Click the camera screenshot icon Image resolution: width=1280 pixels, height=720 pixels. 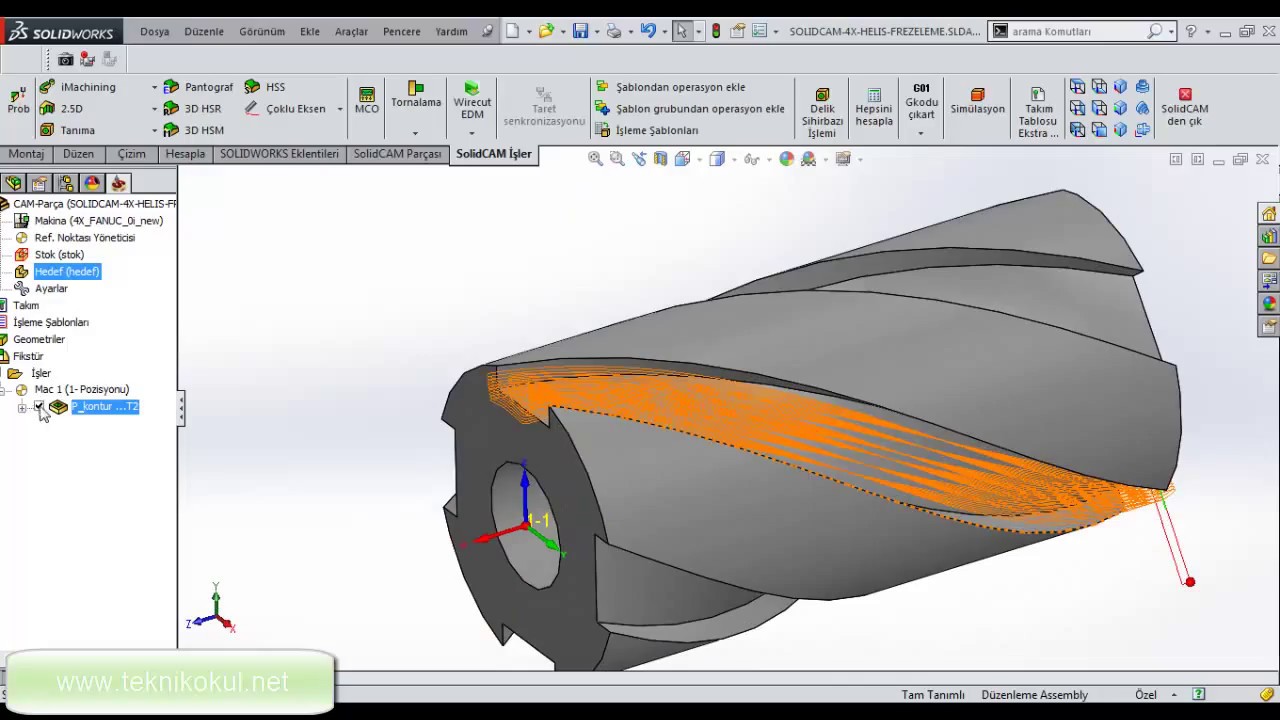tap(65, 60)
